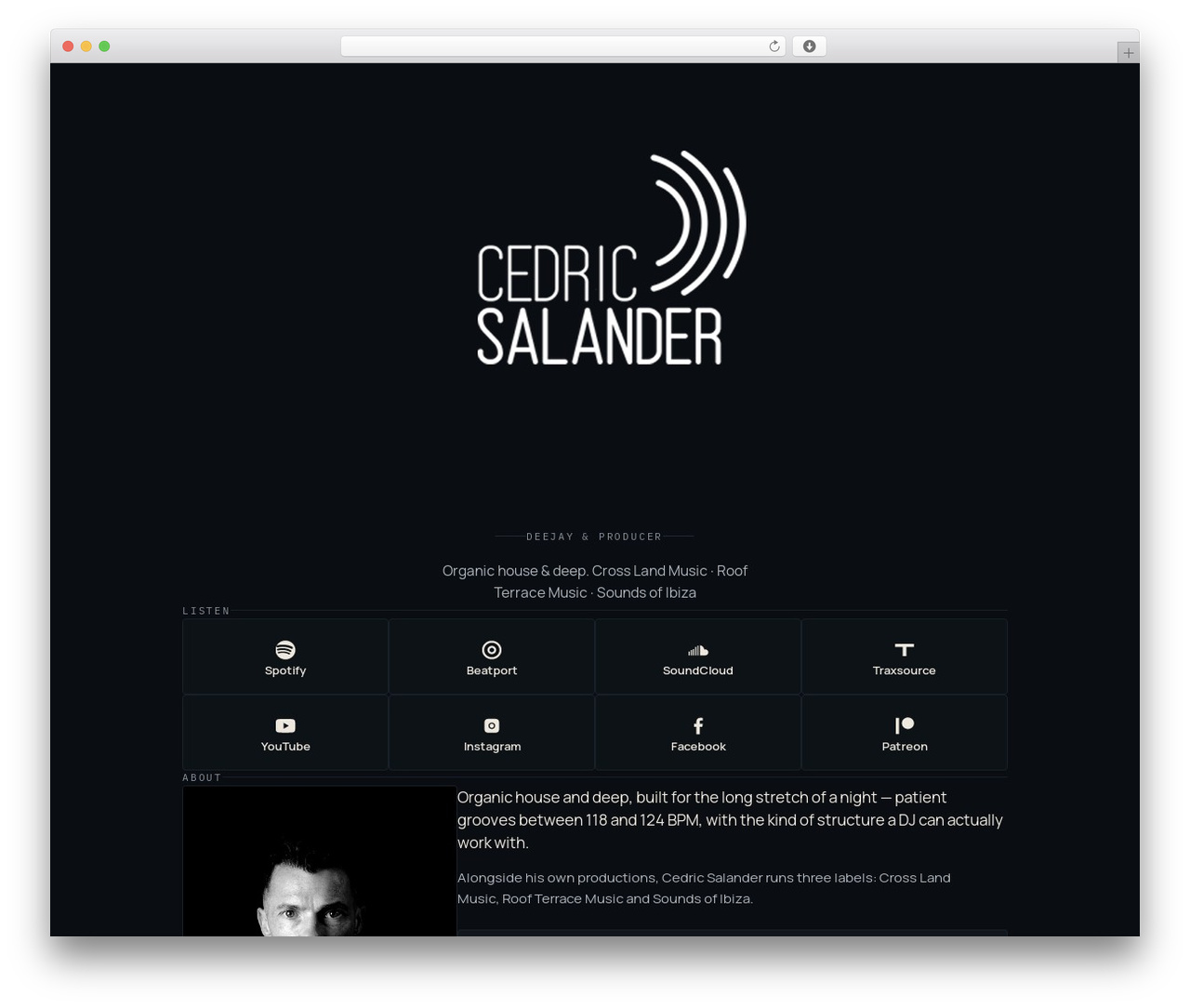Image resolution: width=1190 pixels, height=1008 pixels.
Task: Open the YouTube play icon
Action: point(285,725)
